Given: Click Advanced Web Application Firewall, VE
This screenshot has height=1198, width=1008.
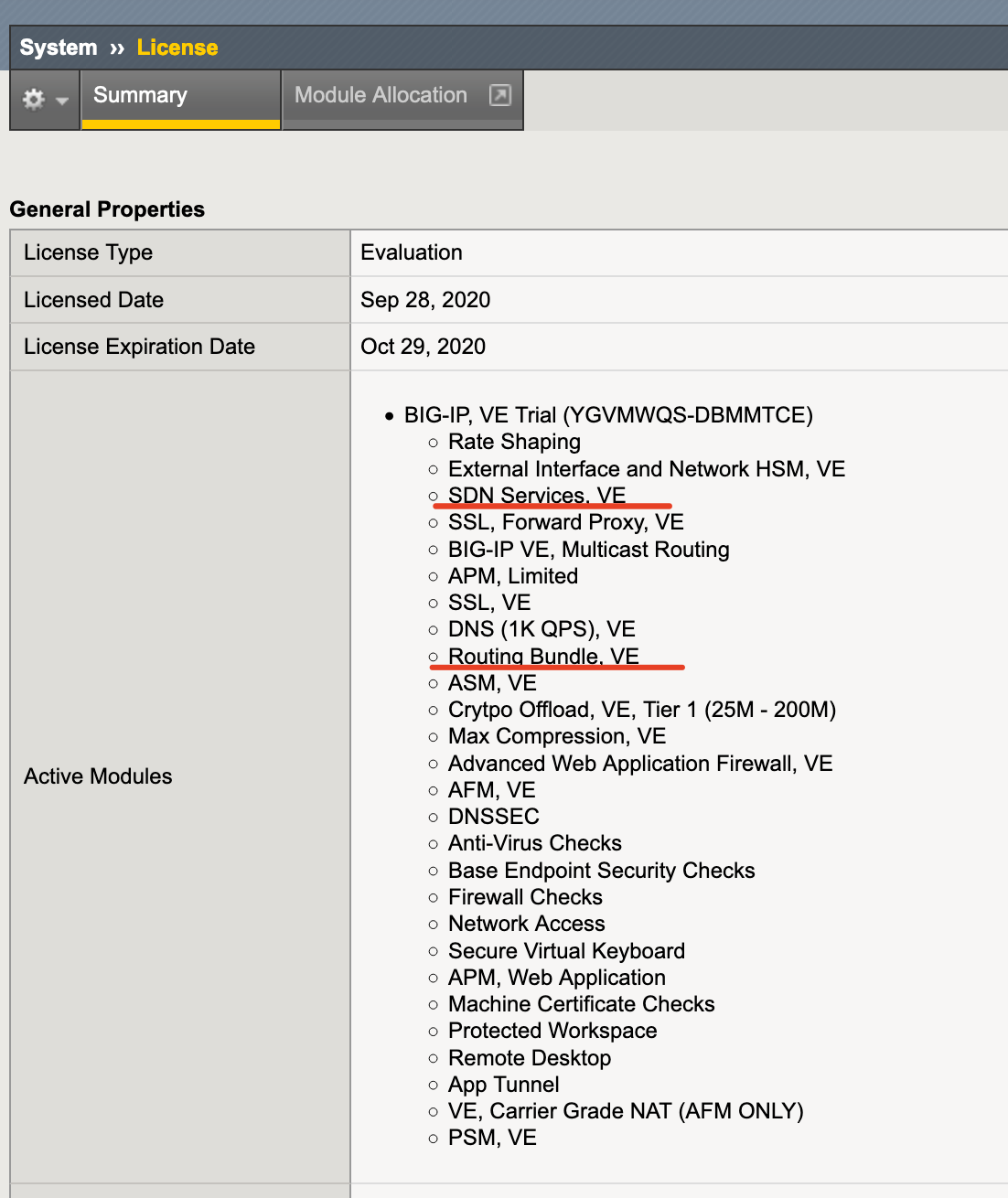Looking at the screenshot, I should coord(640,764).
